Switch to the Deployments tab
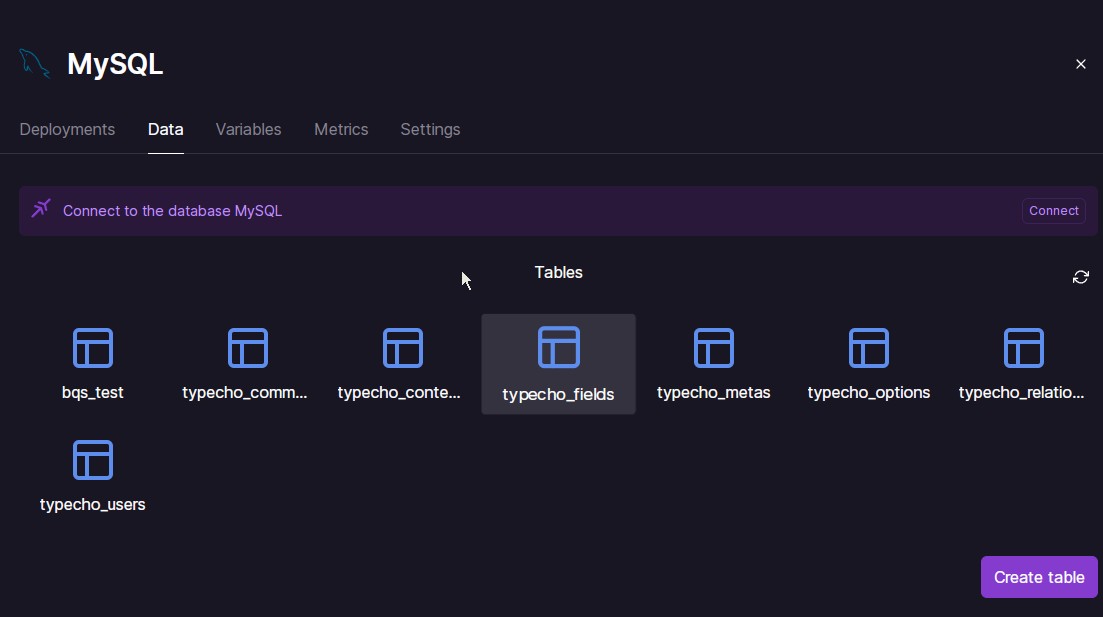 (67, 129)
